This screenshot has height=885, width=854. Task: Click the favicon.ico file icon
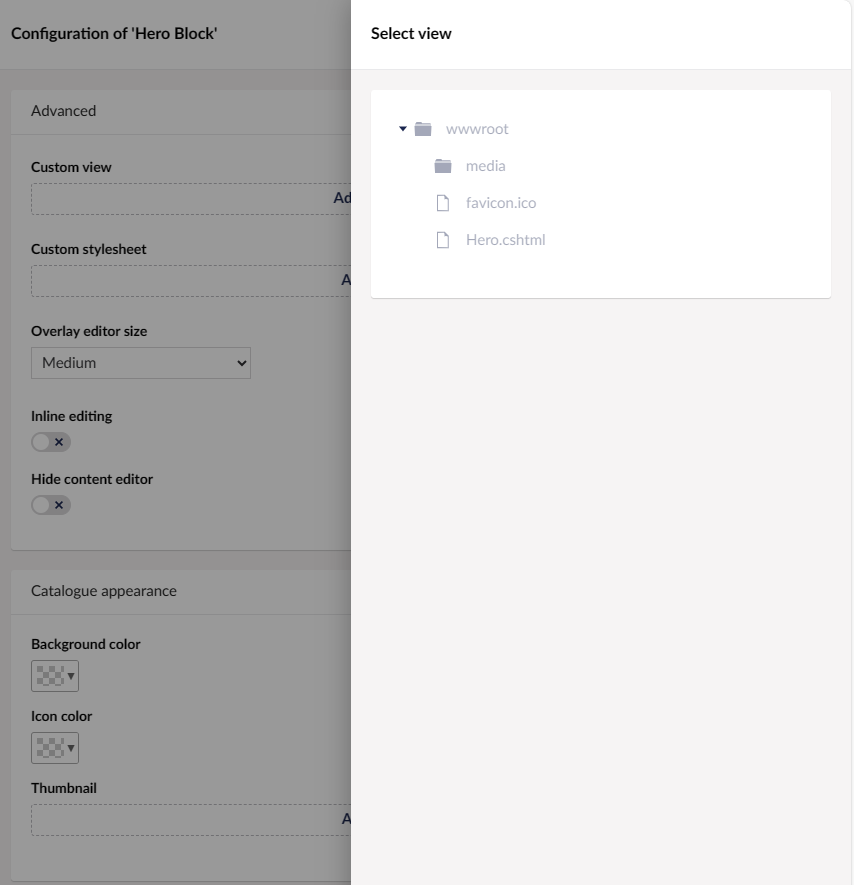pyautogui.click(x=442, y=202)
